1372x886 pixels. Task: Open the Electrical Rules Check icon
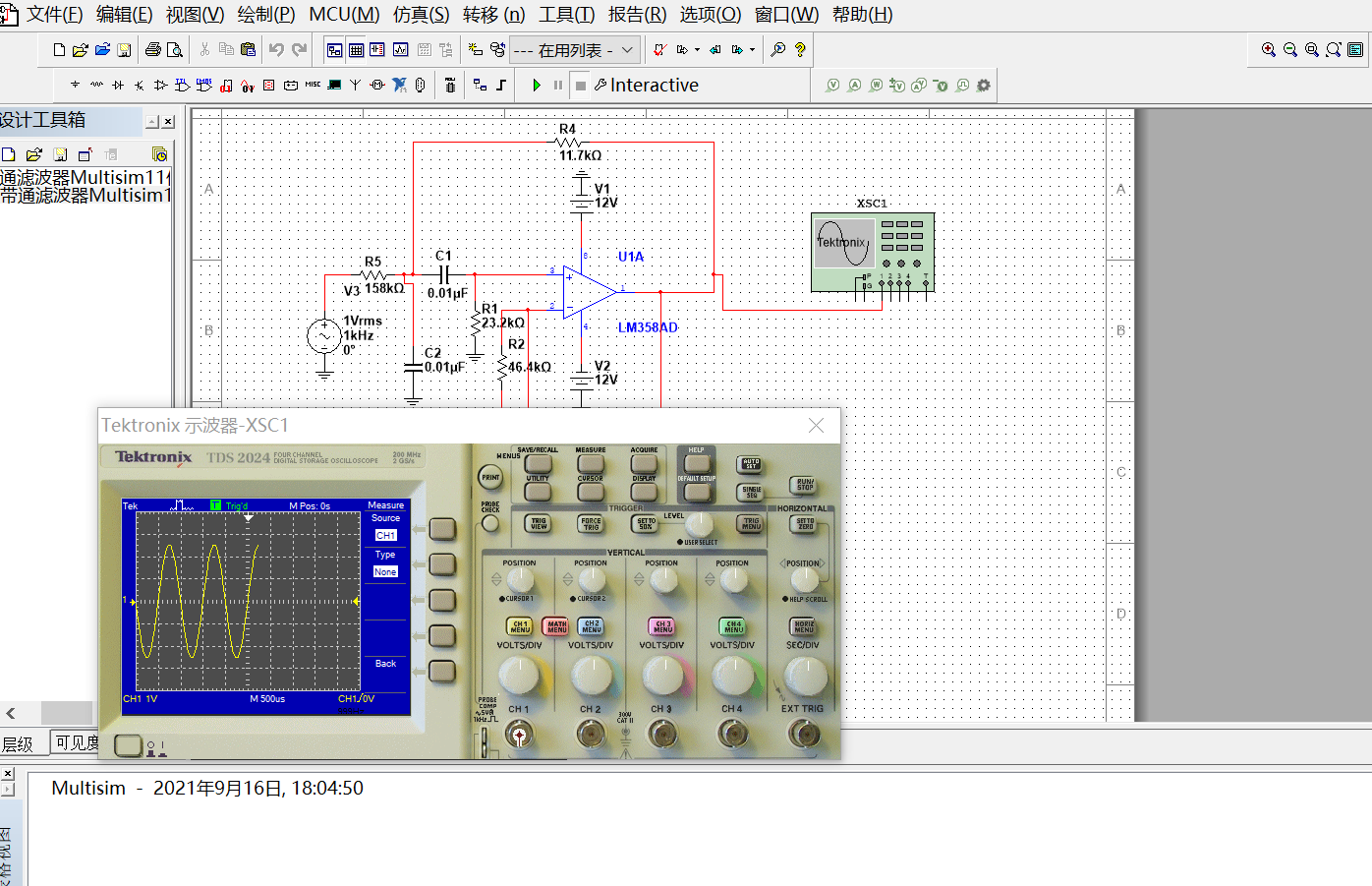click(659, 49)
